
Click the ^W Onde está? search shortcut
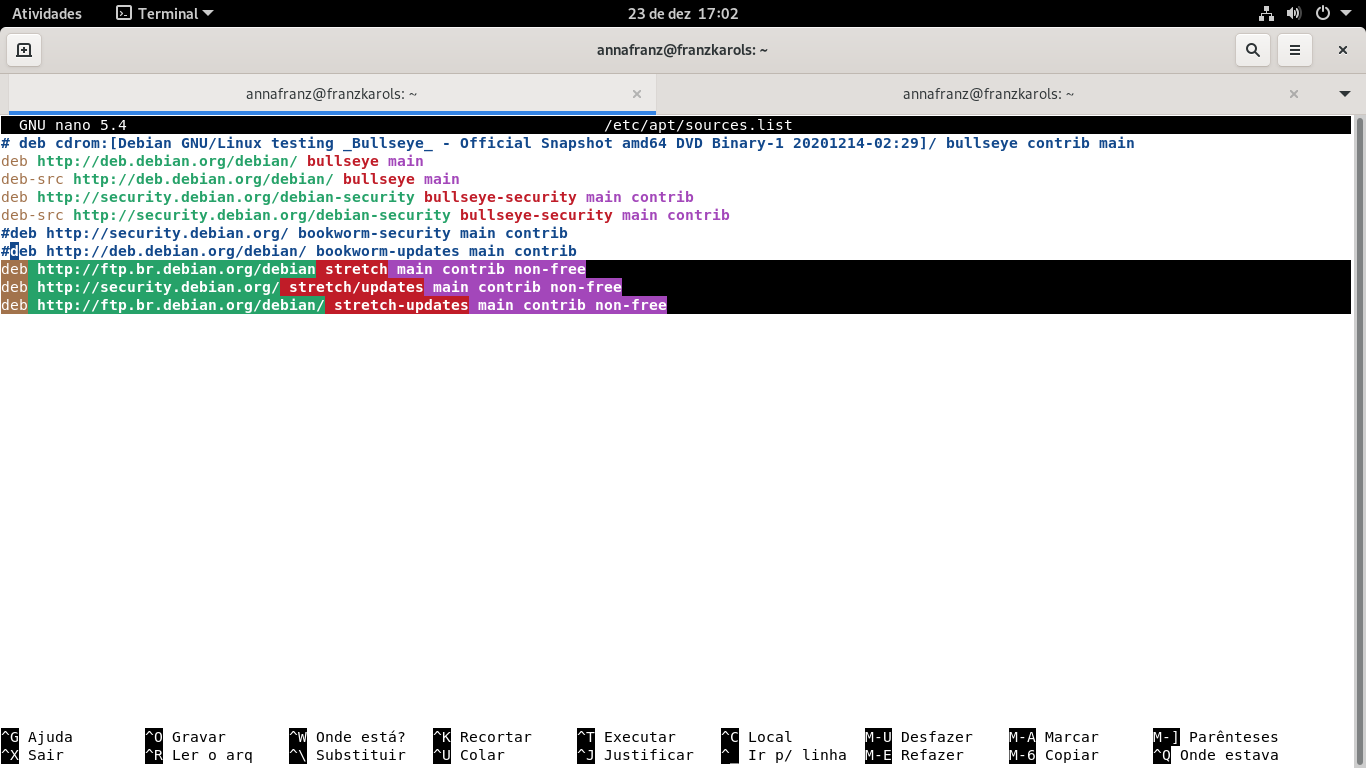click(347, 737)
